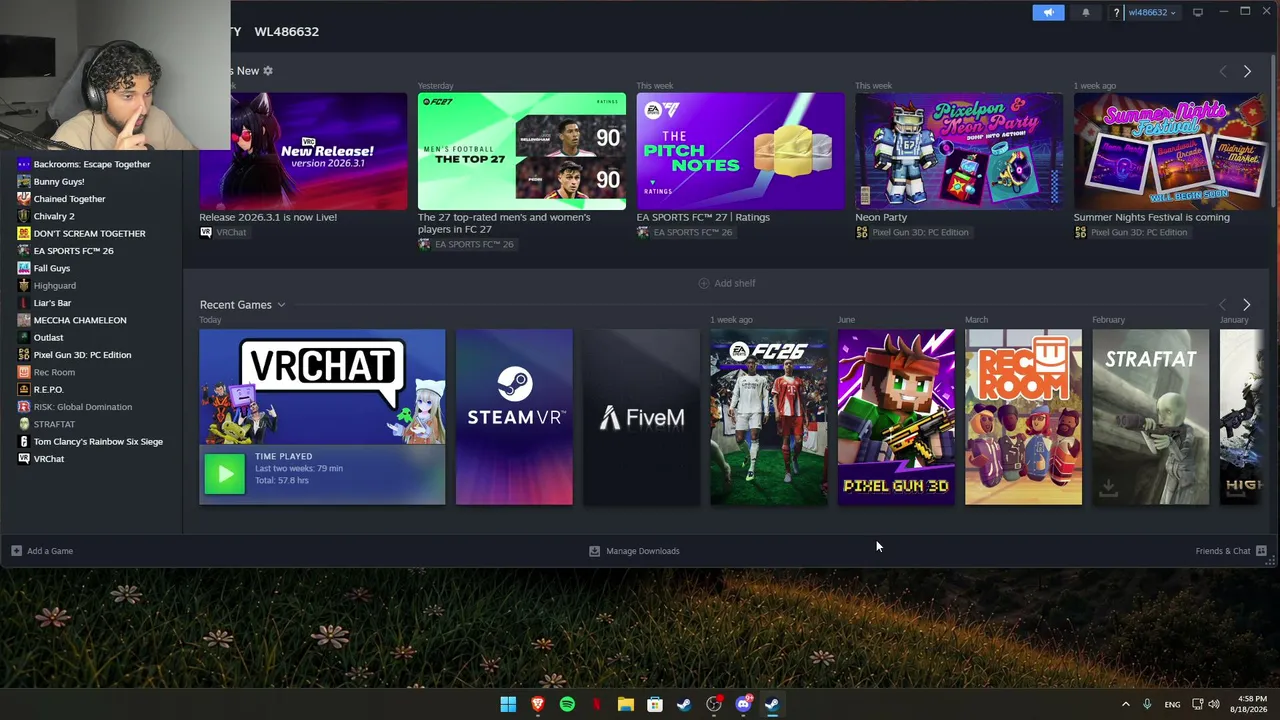Viewport: 1280px width, 720px height.
Task: Open the notifications bell
Action: coord(1086,12)
